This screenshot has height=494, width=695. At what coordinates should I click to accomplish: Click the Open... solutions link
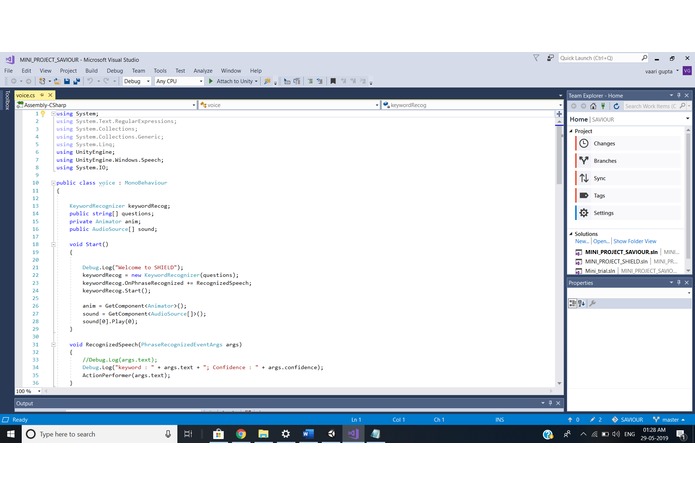(601, 241)
